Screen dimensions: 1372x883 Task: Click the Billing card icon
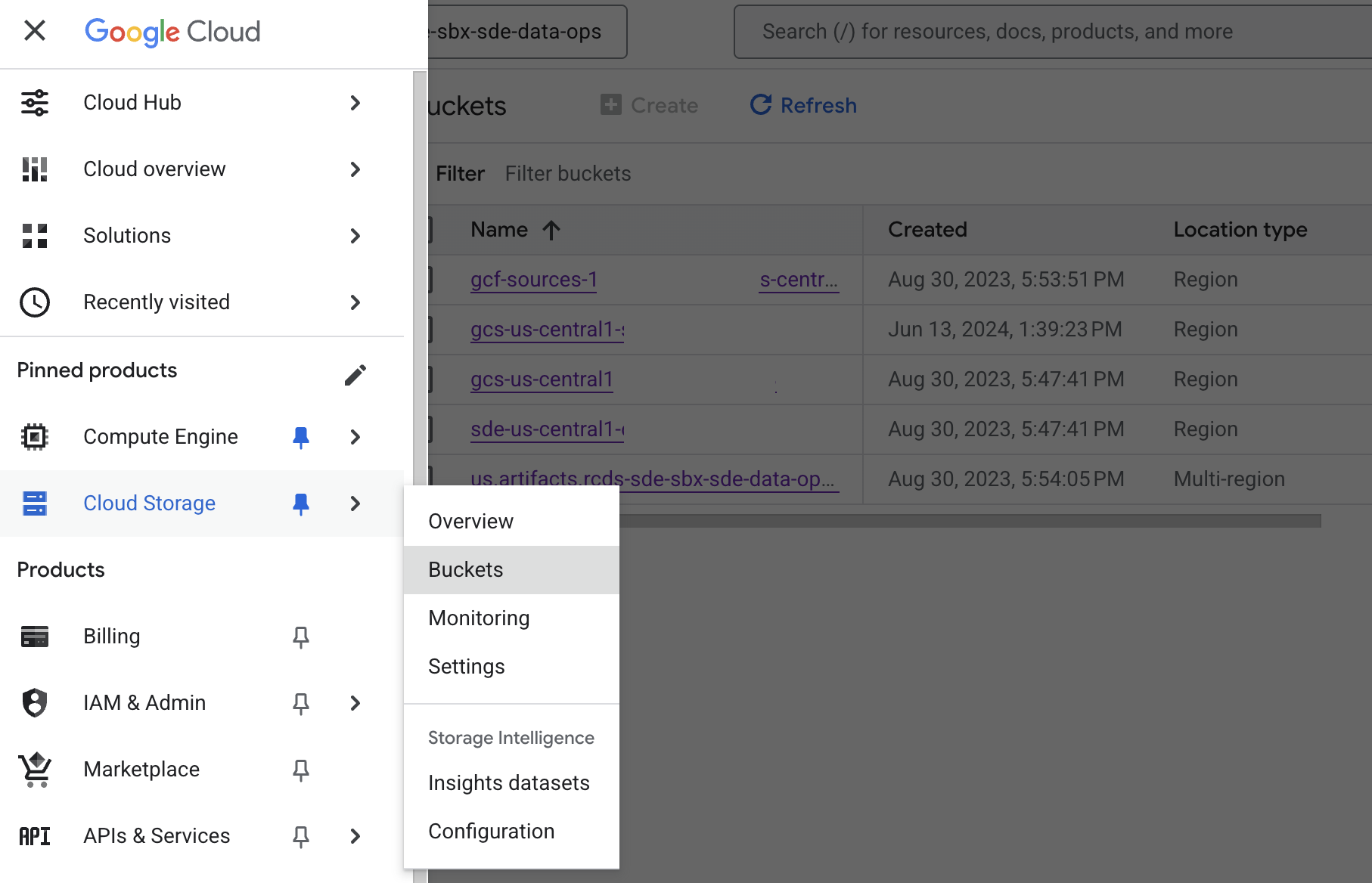(x=35, y=637)
